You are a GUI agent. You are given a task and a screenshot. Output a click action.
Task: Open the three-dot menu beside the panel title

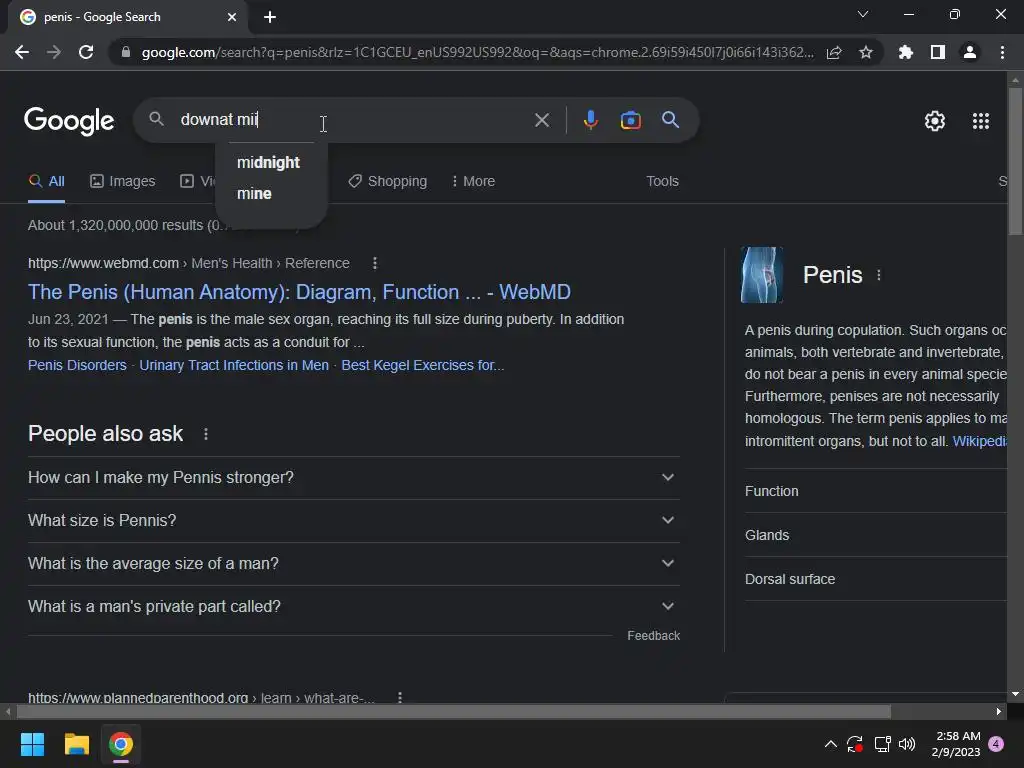[879, 275]
